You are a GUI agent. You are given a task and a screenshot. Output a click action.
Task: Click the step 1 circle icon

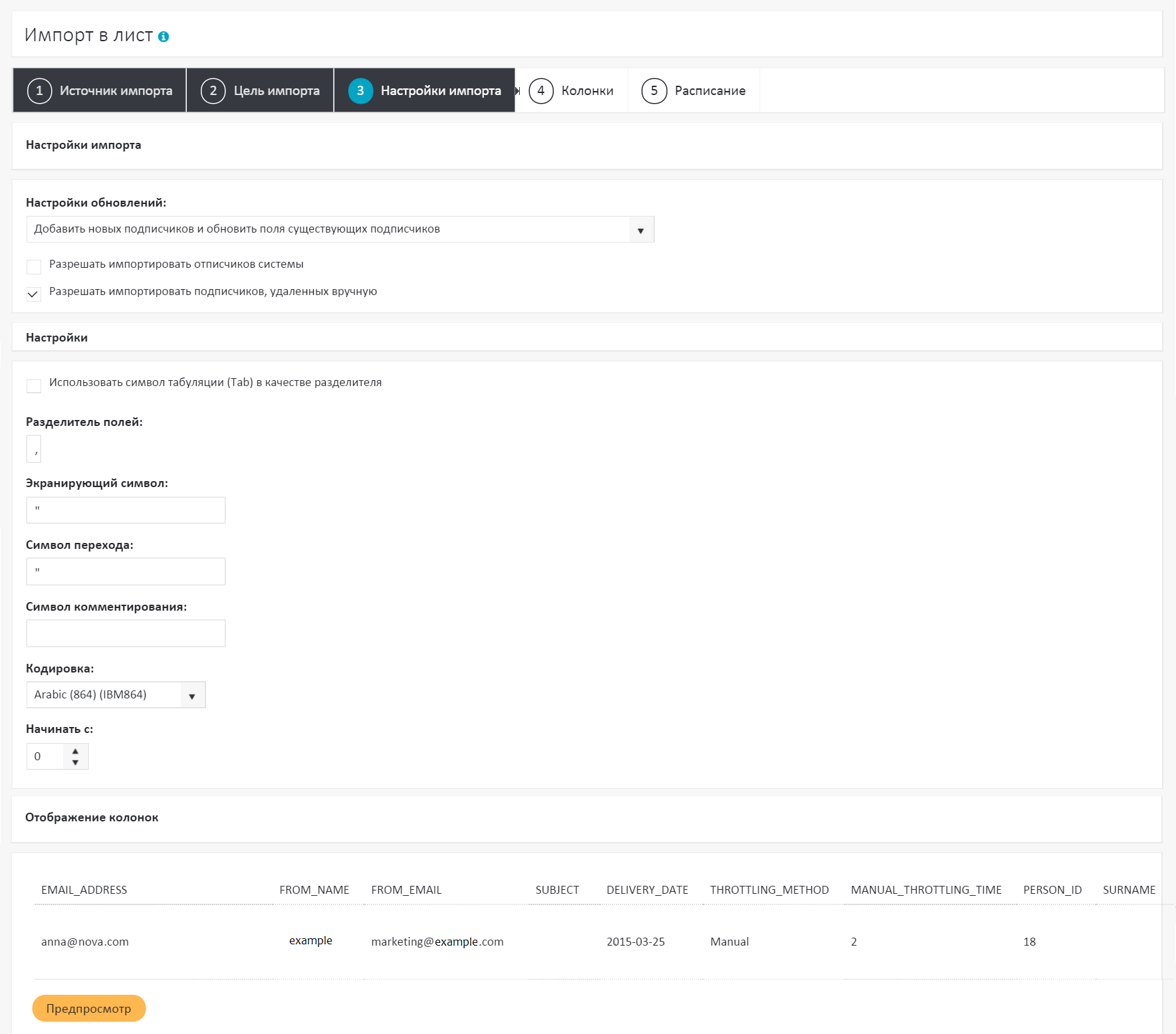[39, 90]
